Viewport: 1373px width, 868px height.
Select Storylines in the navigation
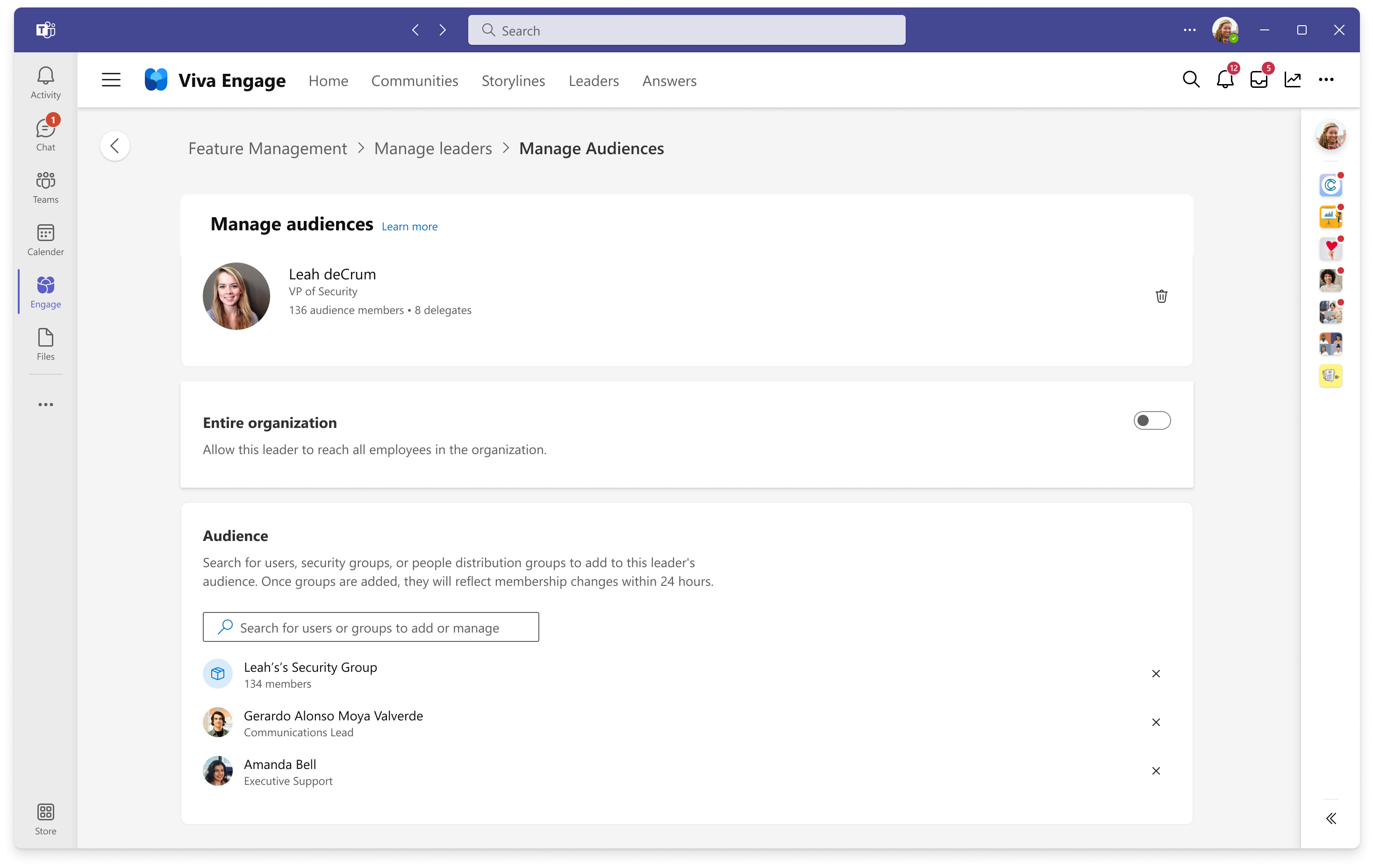[513, 80]
